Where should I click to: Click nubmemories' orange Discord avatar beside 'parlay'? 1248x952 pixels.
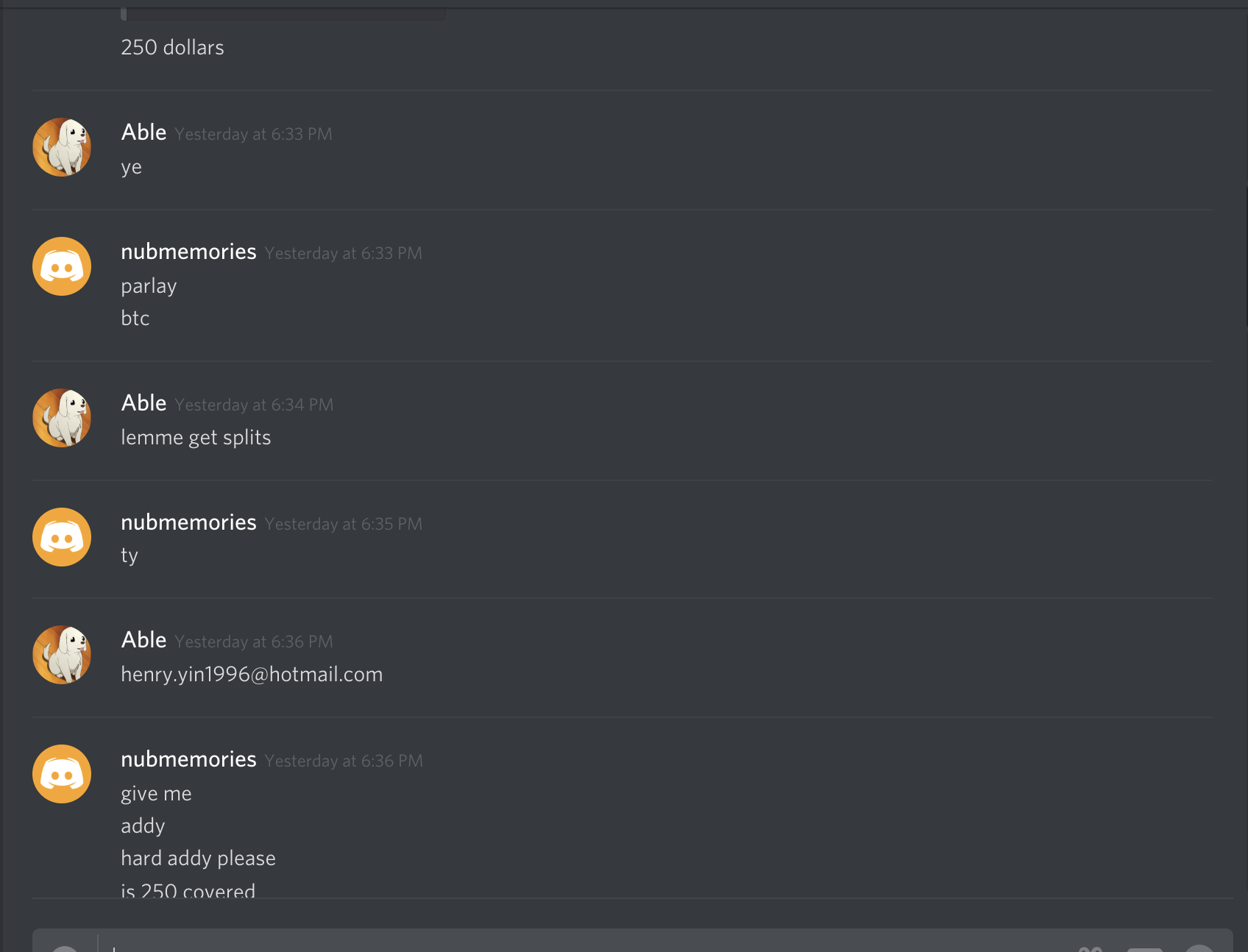pos(62,266)
